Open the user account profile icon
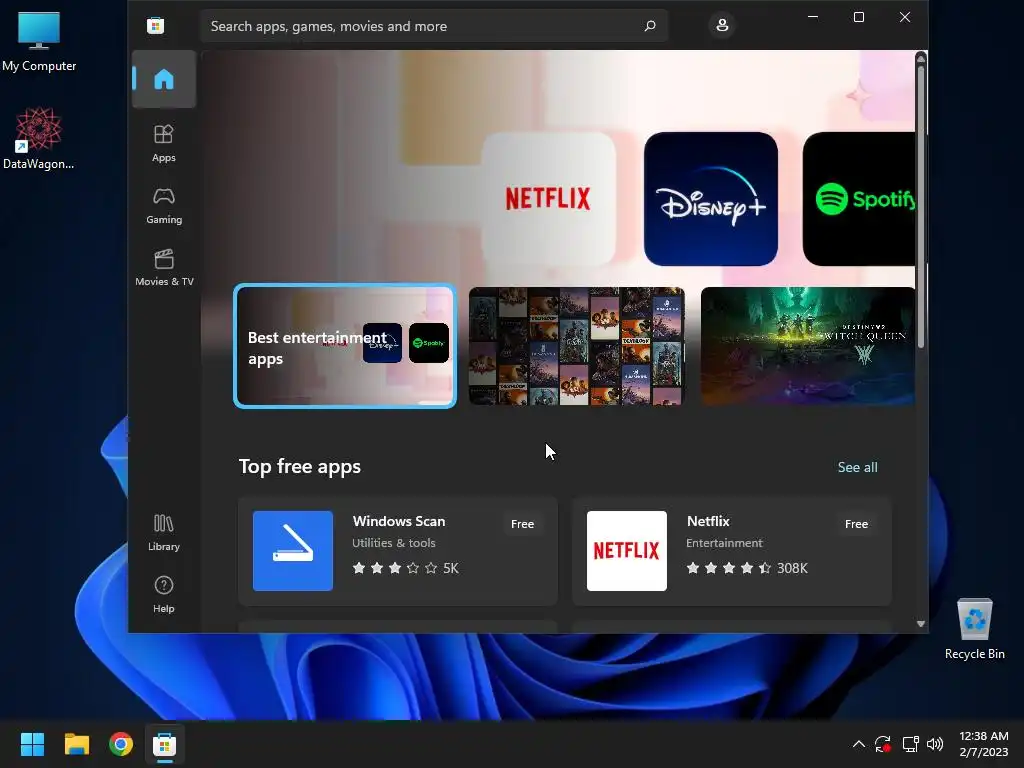The width and height of the screenshot is (1024, 768). [x=722, y=25]
